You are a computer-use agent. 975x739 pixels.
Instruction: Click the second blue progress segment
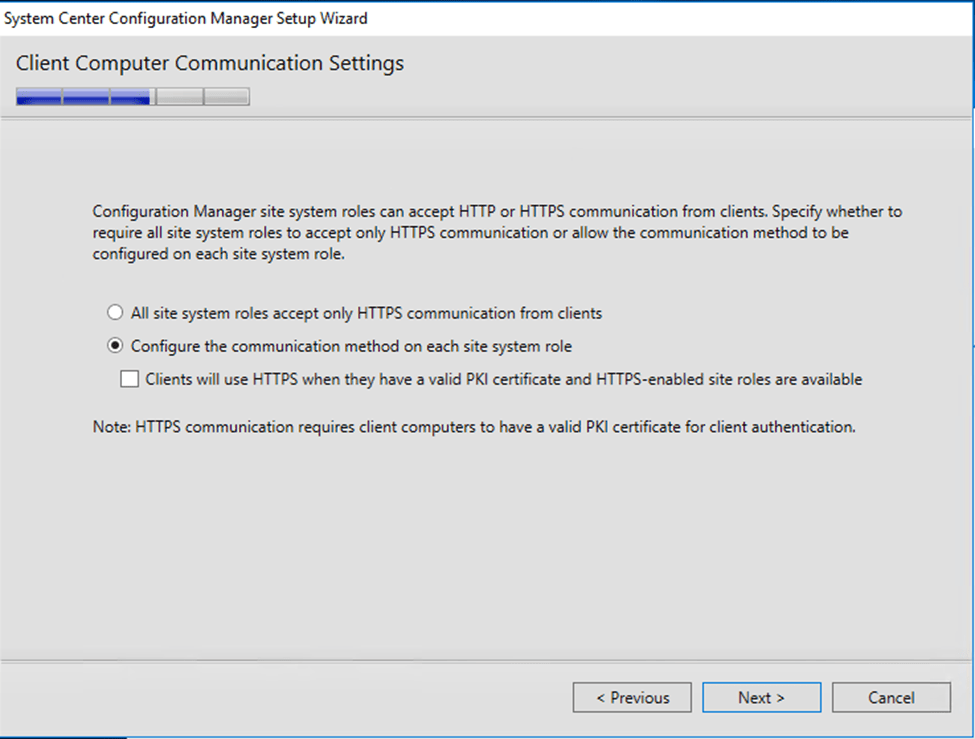[86, 97]
